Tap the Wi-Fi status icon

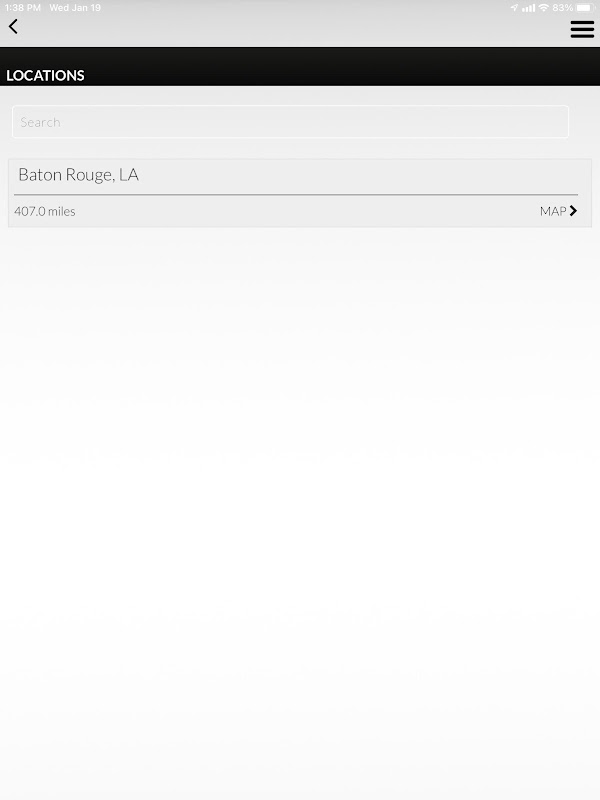tap(544, 8)
